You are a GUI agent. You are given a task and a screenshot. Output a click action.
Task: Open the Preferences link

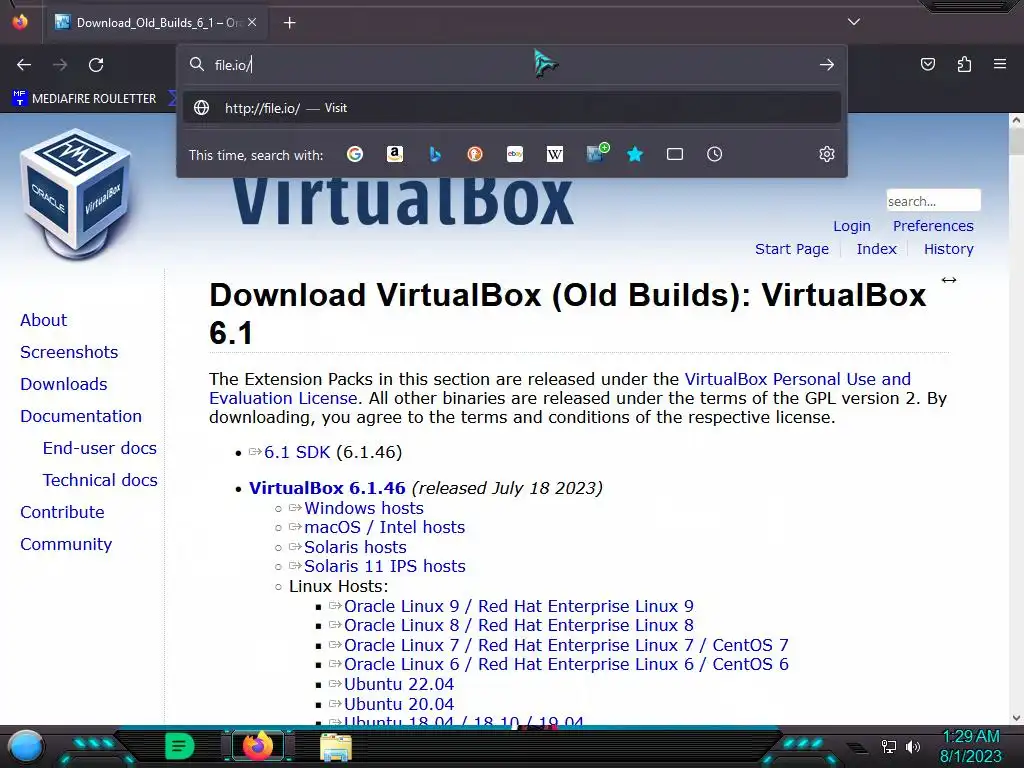[933, 226]
